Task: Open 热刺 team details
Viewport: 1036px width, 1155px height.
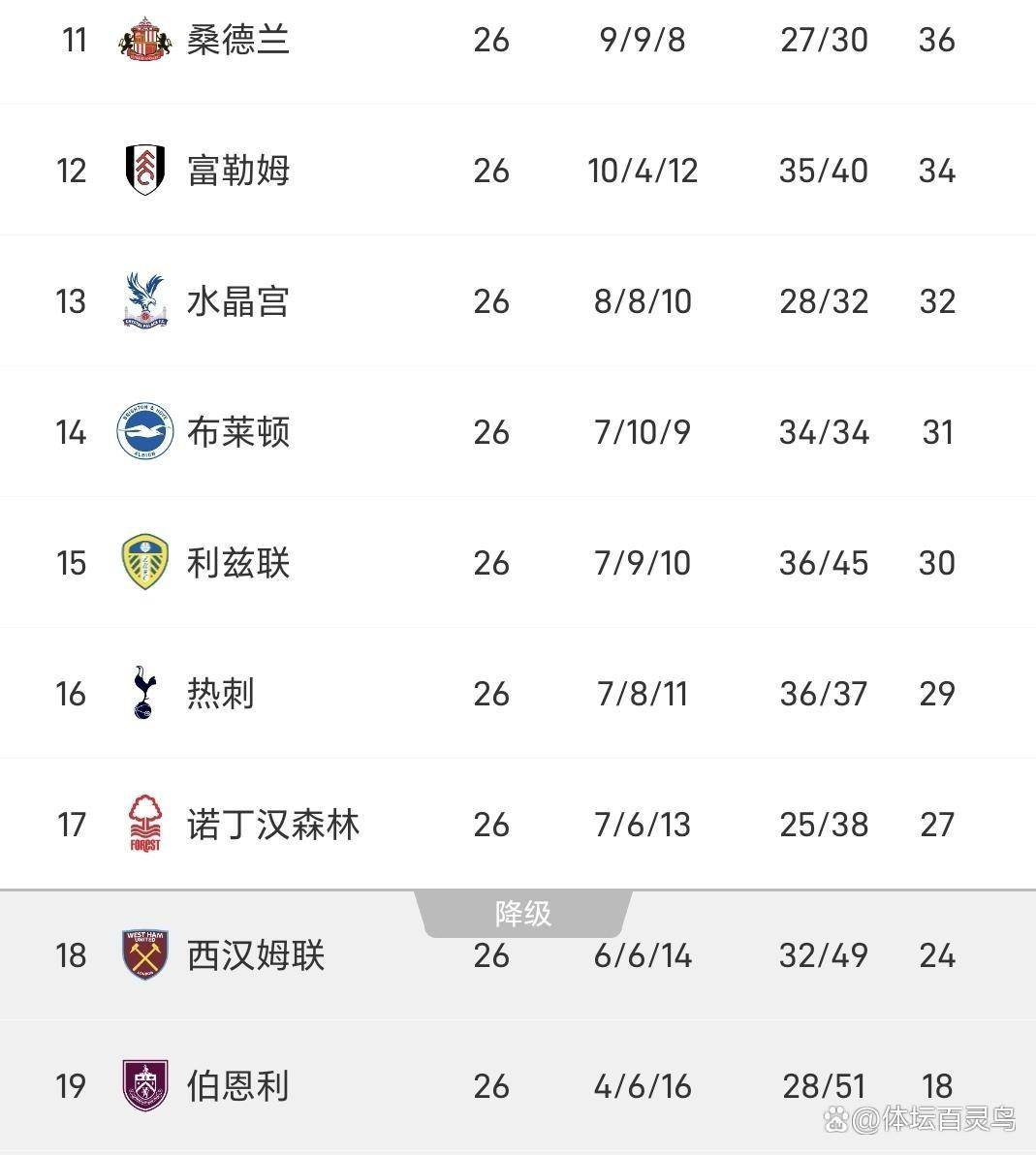Action: (x=221, y=694)
